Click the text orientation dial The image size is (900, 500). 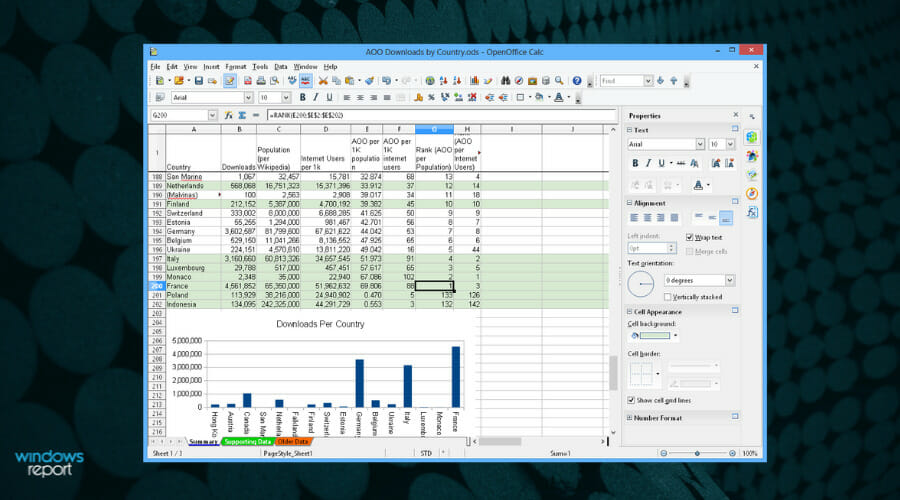click(x=641, y=284)
